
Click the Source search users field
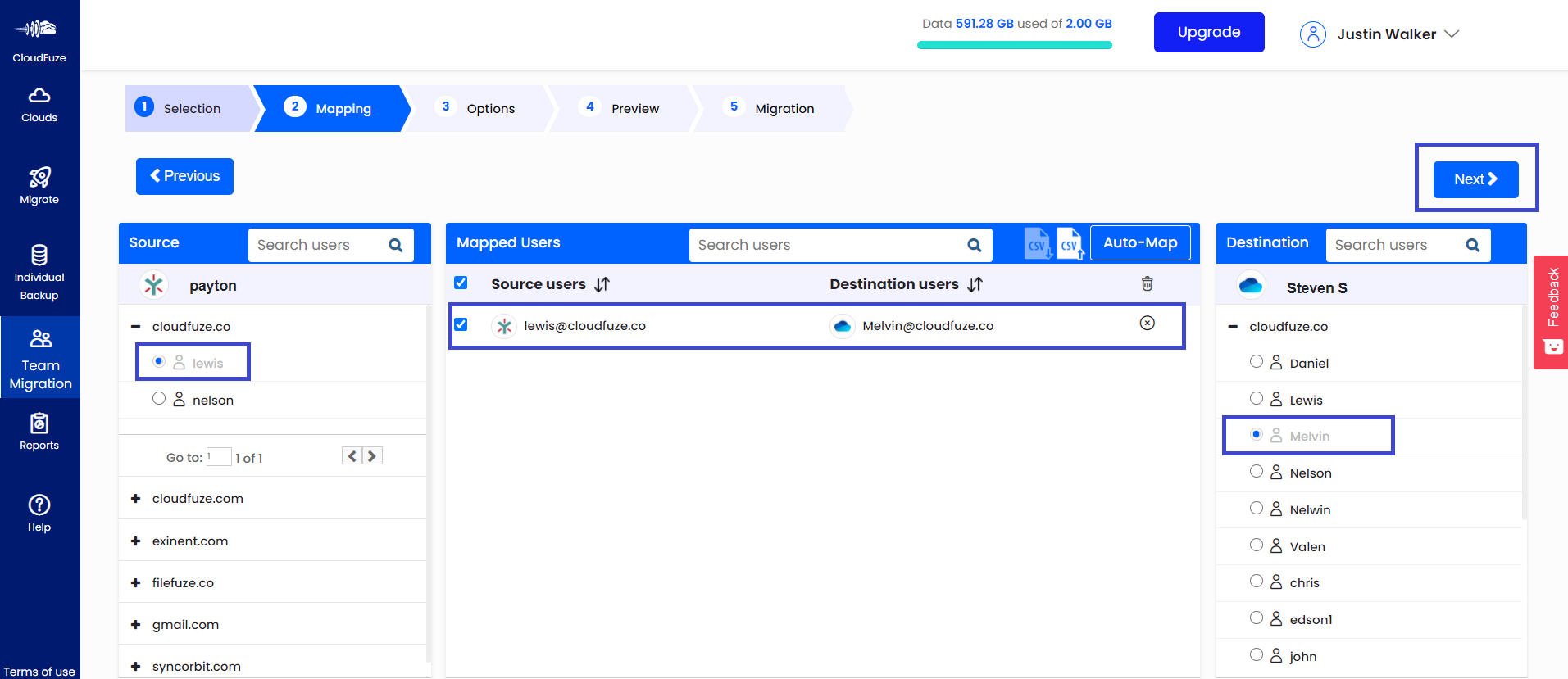pyautogui.click(x=331, y=245)
